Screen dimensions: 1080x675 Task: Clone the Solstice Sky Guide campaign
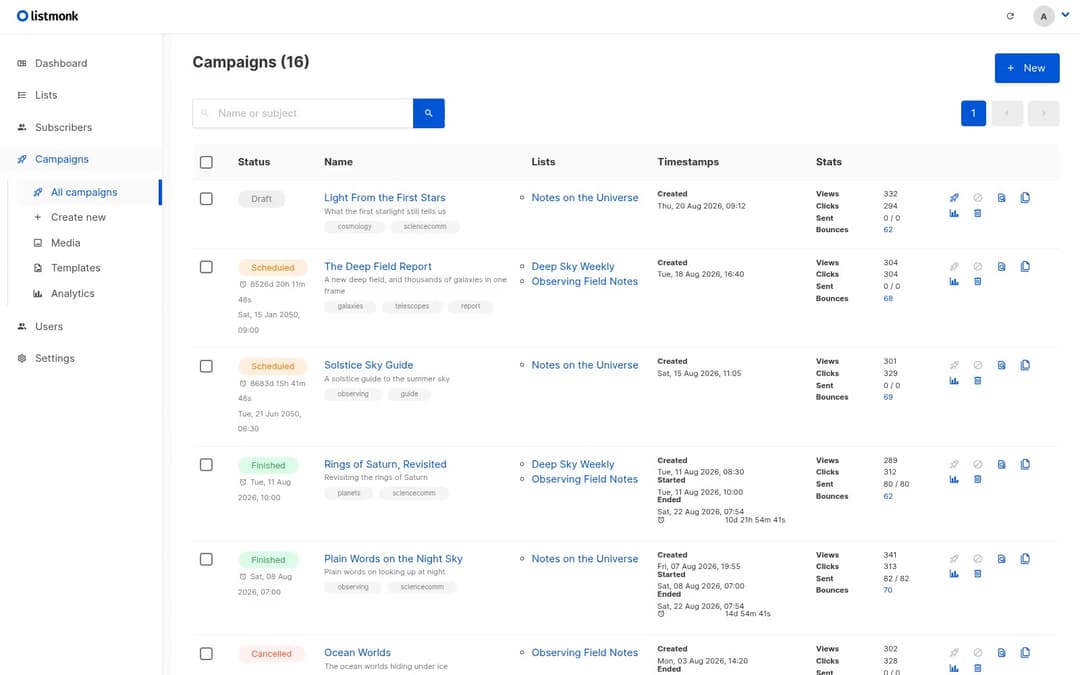click(x=1025, y=365)
